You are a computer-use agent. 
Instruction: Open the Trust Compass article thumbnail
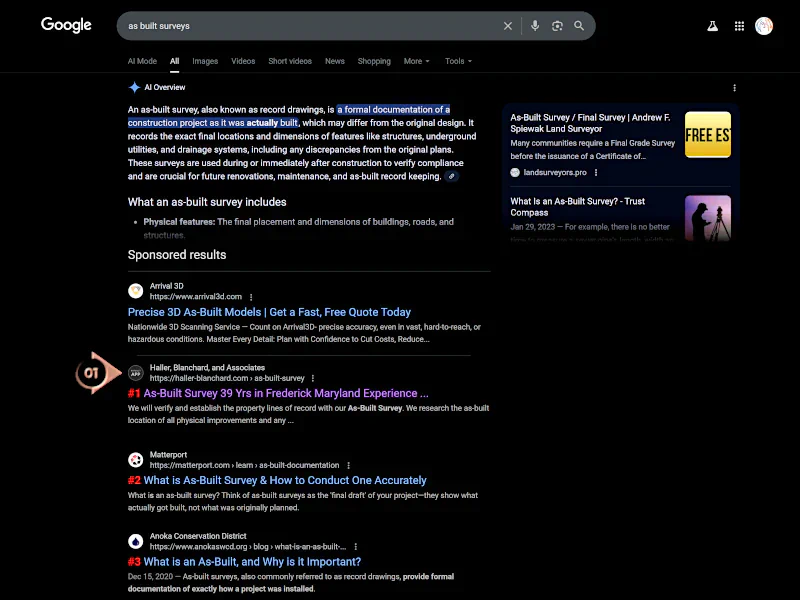point(707,217)
